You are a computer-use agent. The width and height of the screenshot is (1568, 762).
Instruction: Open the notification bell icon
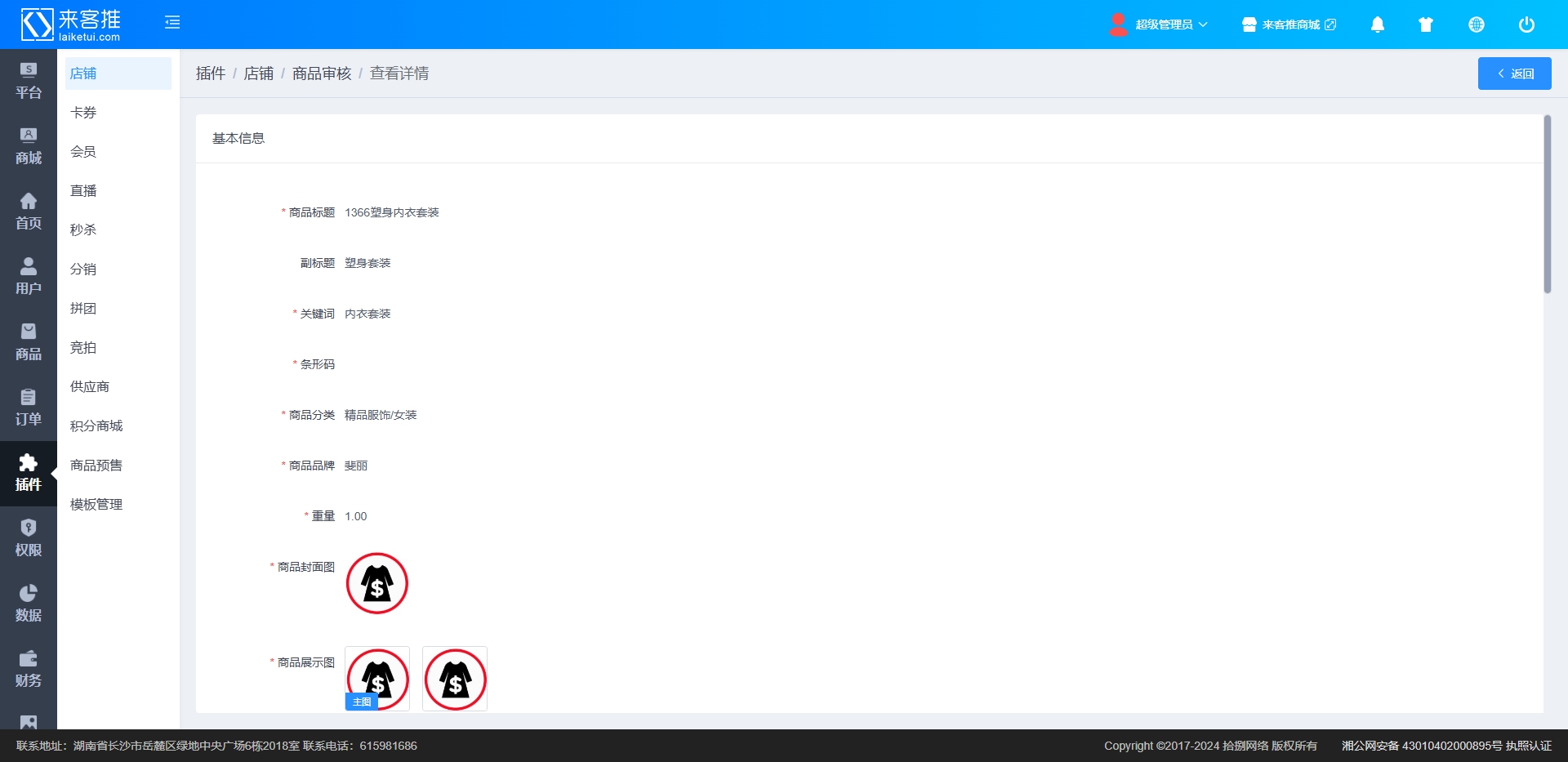(1377, 25)
